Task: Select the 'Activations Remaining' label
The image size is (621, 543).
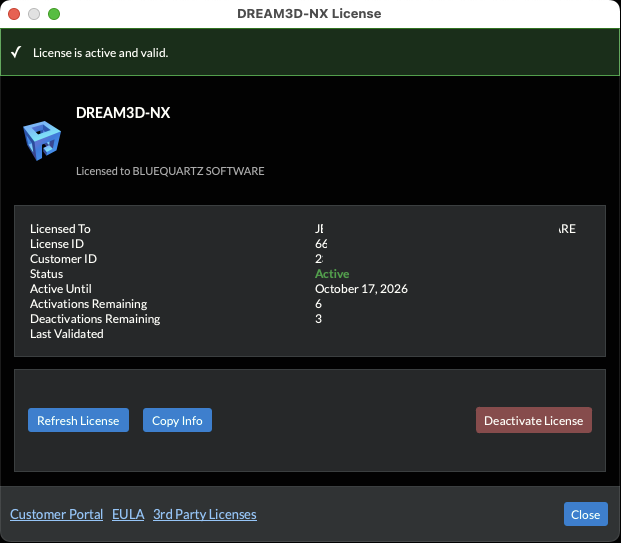Action: click(89, 304)
